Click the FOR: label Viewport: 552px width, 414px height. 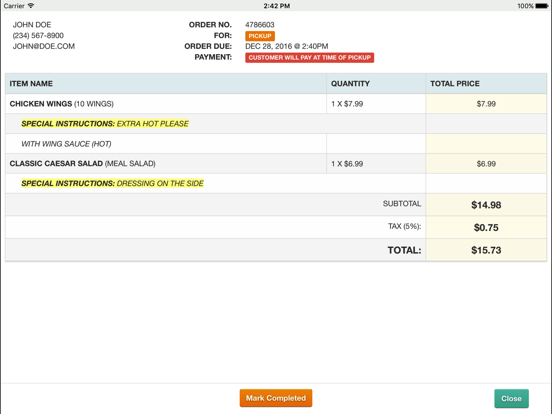(x=223, y=36)
